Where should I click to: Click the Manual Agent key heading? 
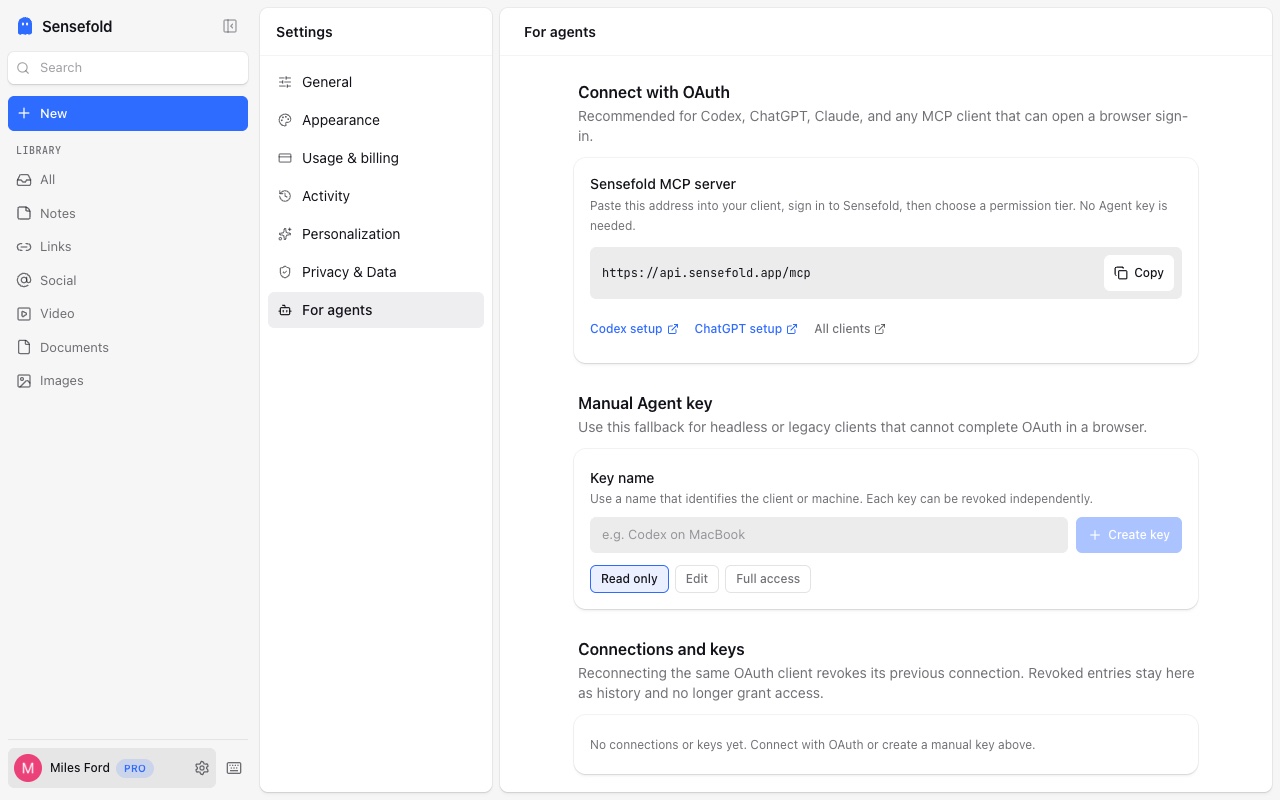click(645, 403)
